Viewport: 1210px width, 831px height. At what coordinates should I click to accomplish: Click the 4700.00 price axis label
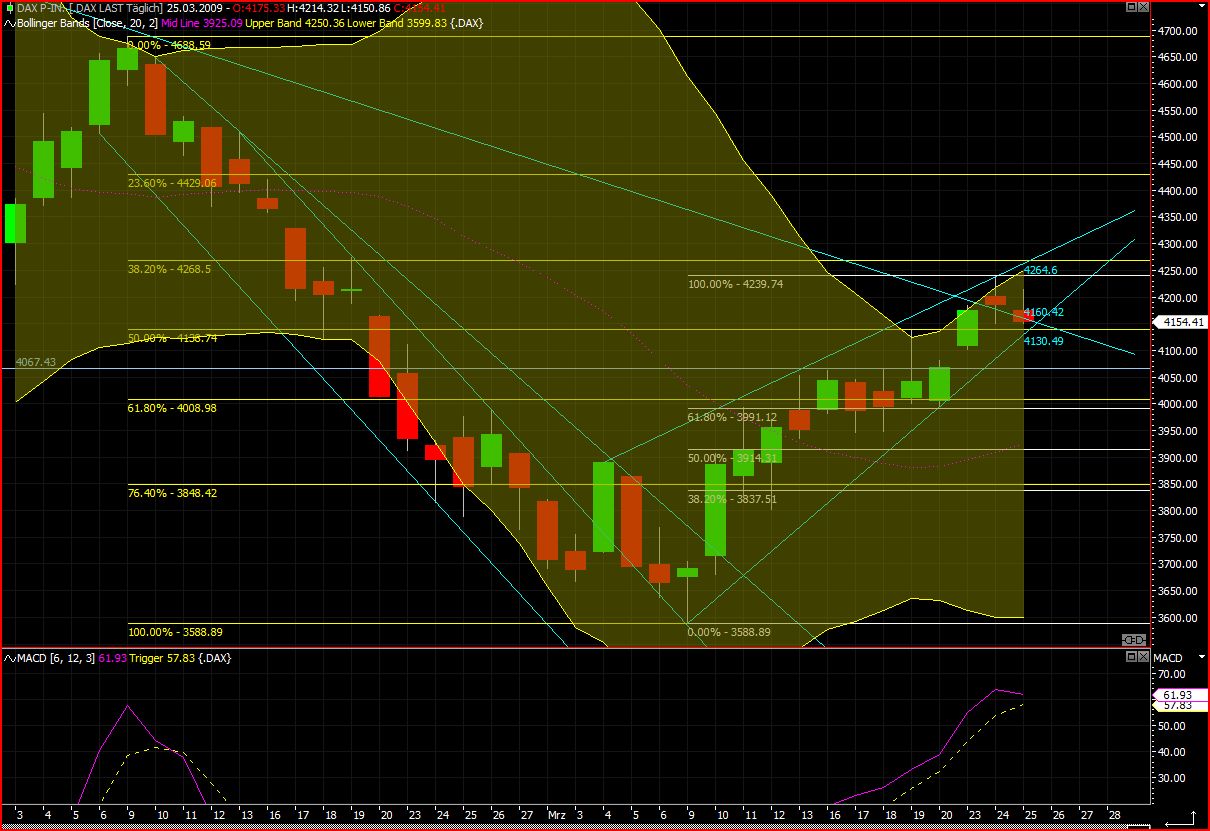pyautogui.click(x=1179, y=31)
